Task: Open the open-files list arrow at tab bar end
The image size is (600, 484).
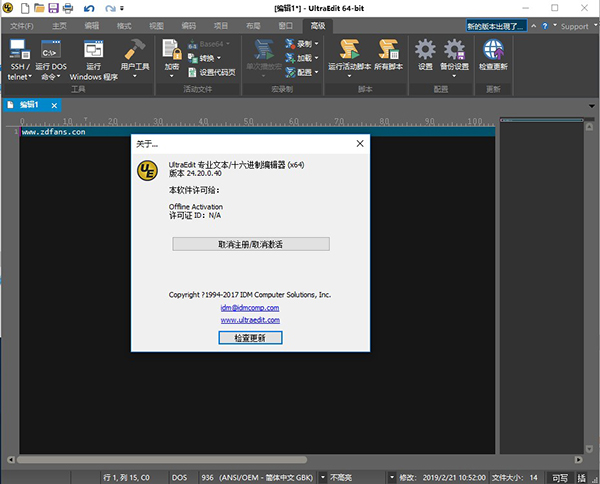Action: (x=592, y=106)
